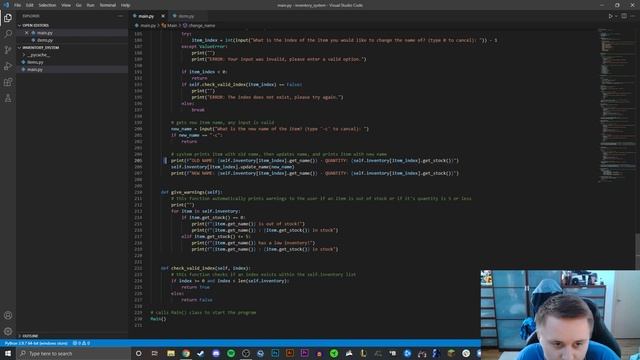Open the Run and Debug view

(x=8, y=66)
